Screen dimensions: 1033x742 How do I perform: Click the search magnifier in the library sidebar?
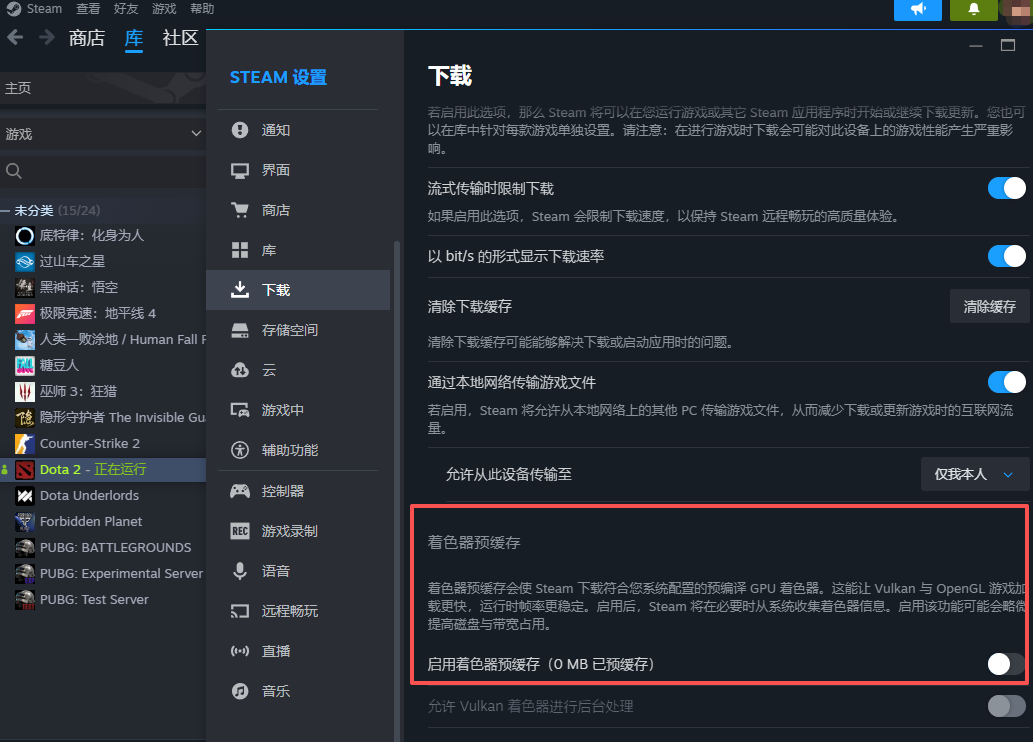click(14, 171)
